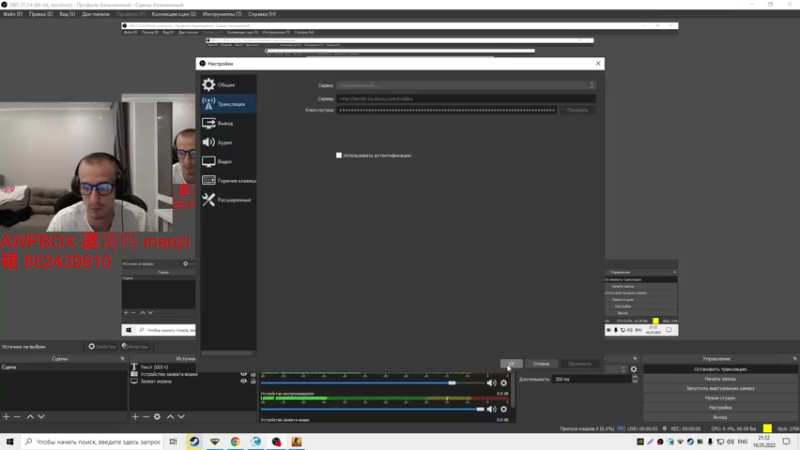Open the Сервис service dropdown
The height and width of the screenshot is (450, 800).
[x=466, y=85]
